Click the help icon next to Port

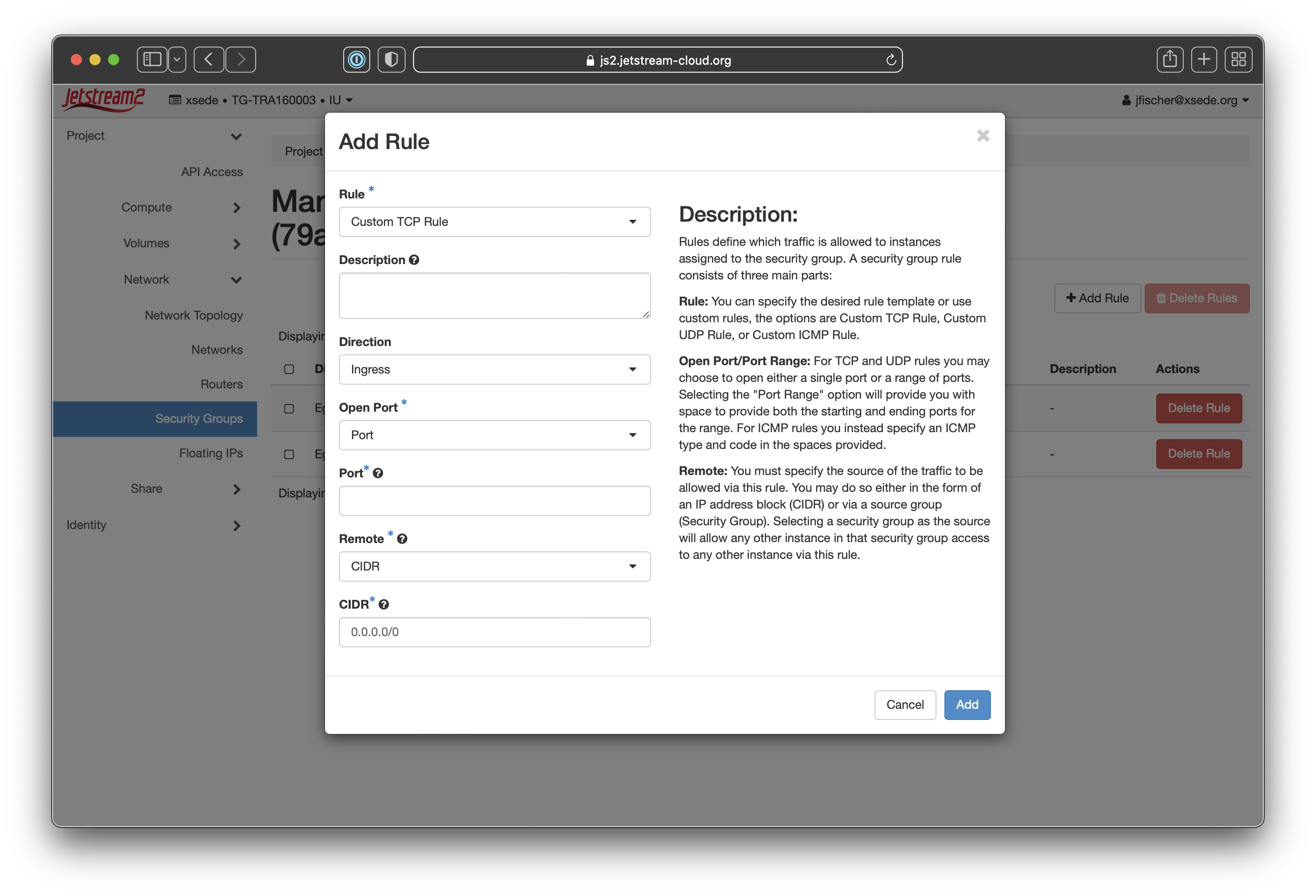point(378,474)
